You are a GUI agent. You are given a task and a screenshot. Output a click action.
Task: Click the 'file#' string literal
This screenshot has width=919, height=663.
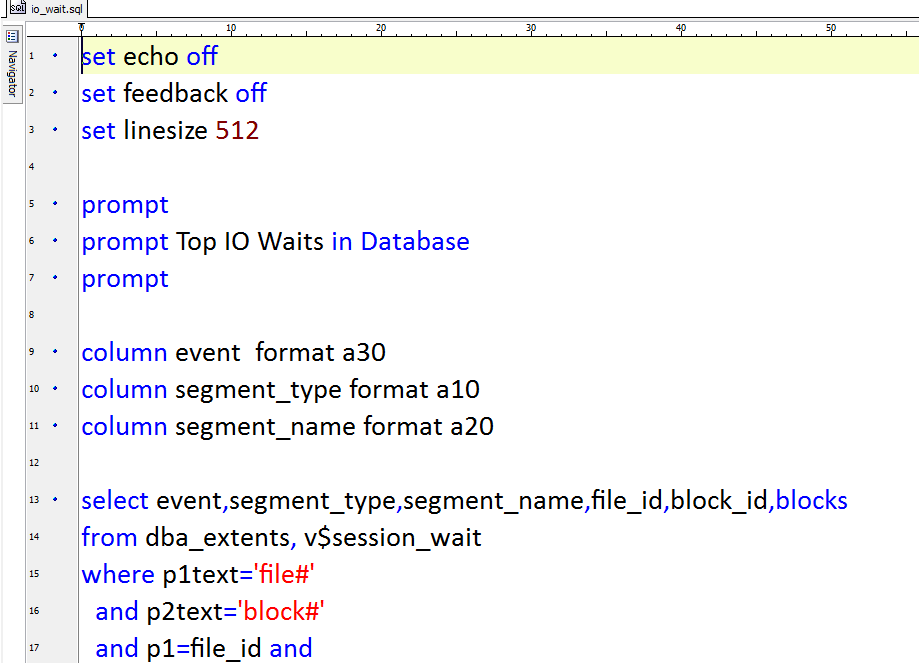pyautogui.click(x=284, y=574)
